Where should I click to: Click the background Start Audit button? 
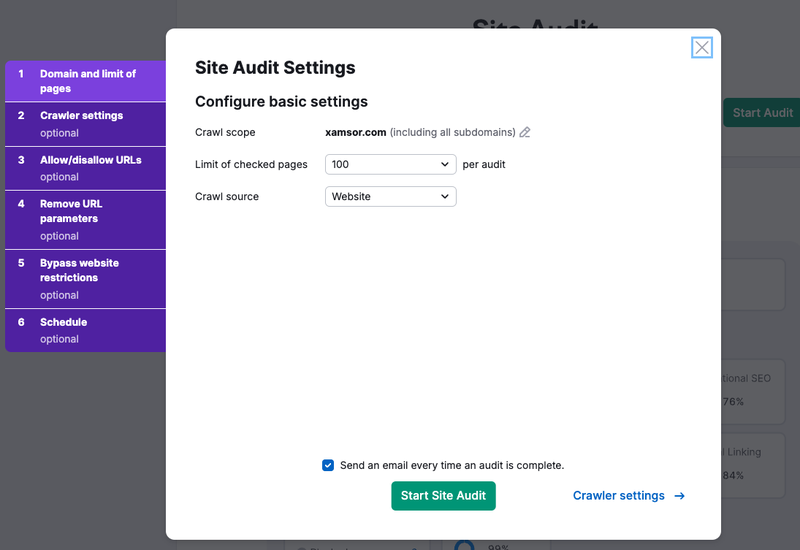click(x=761, y=113)
